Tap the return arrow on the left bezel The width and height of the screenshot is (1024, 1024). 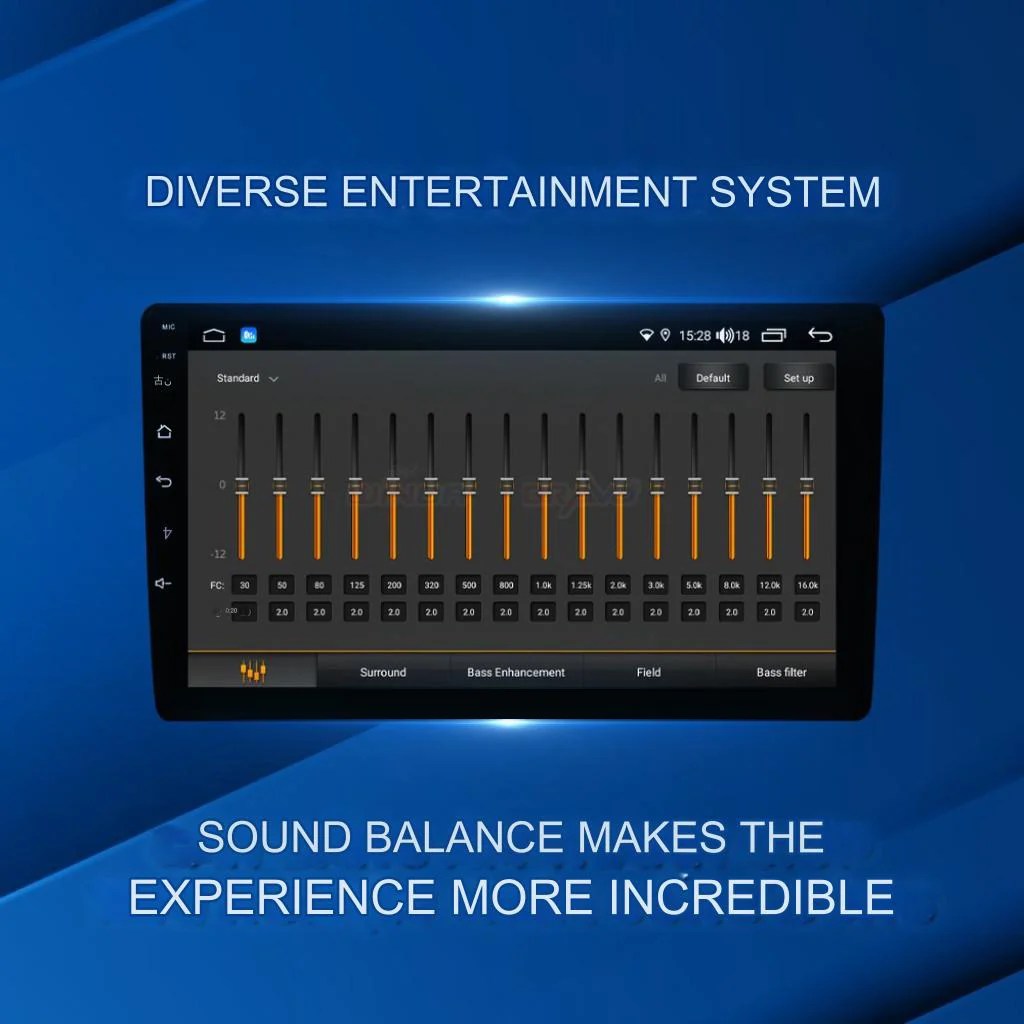[164, 482]
